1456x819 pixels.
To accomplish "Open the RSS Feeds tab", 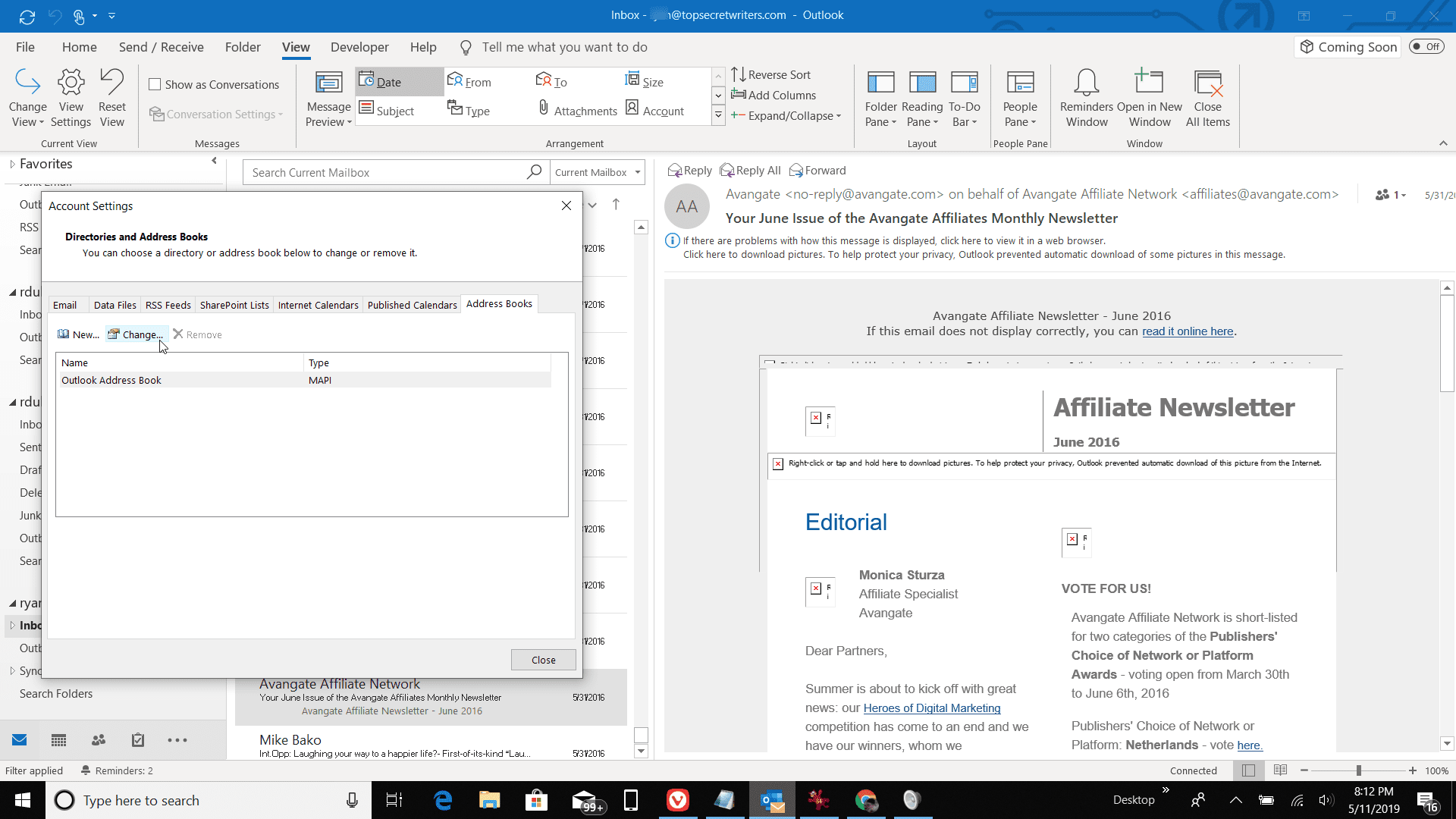I will [x=167, y=304].
